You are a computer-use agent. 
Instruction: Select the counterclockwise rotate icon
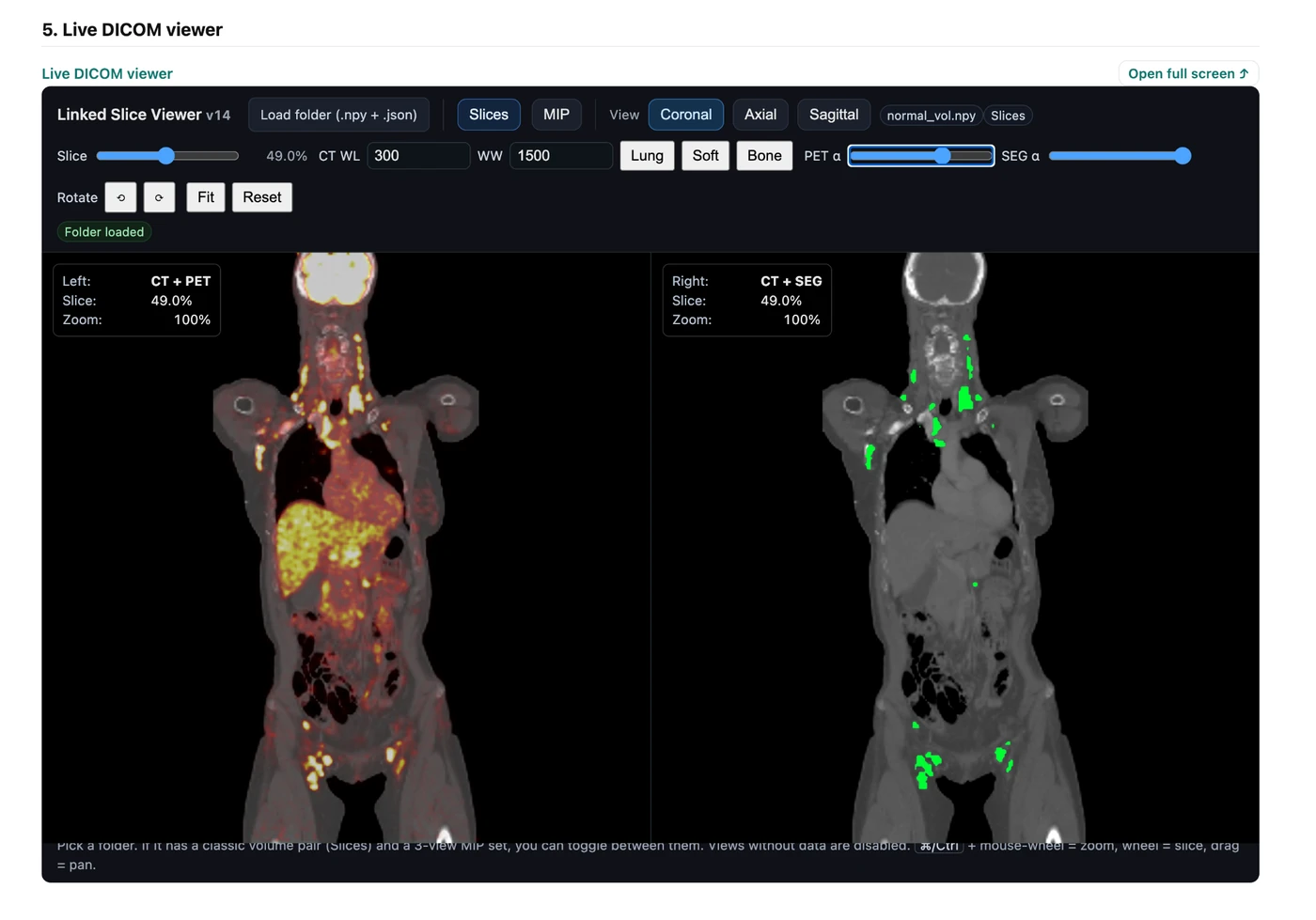[120, 197]
